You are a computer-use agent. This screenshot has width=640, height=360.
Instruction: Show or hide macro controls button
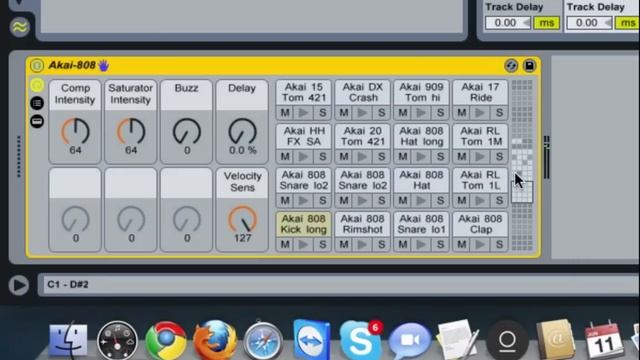pos(37,85)
